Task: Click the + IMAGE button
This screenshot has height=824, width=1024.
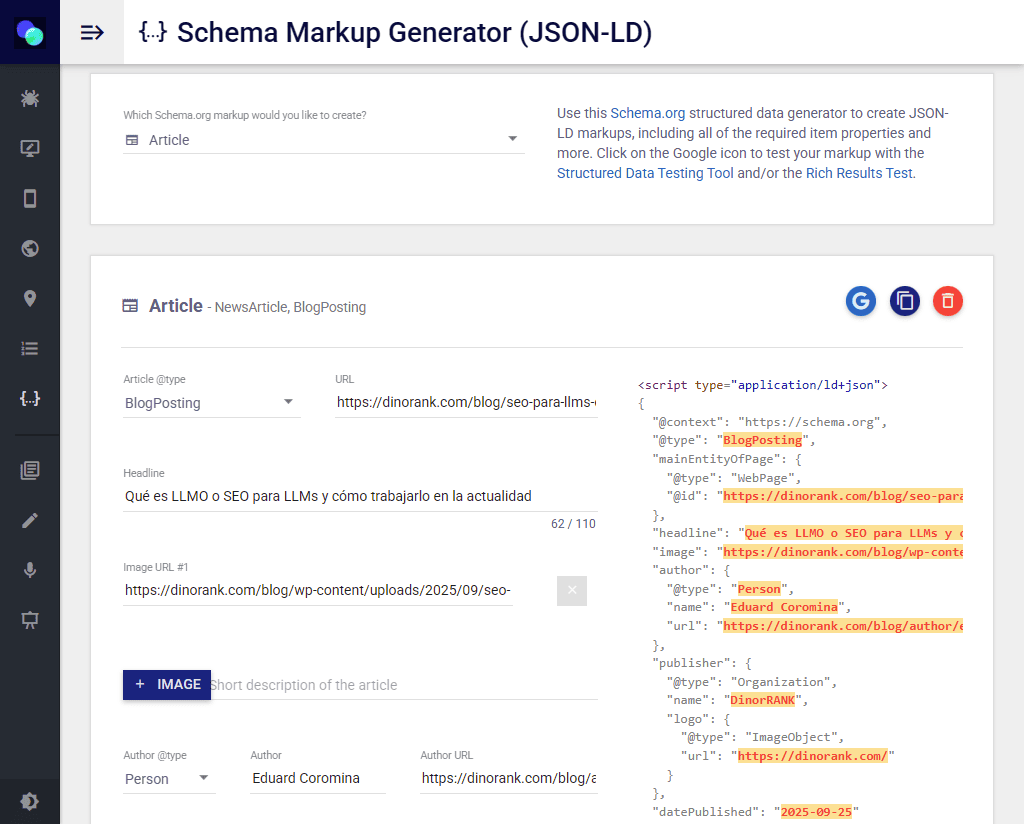Action: pos(167,685)
